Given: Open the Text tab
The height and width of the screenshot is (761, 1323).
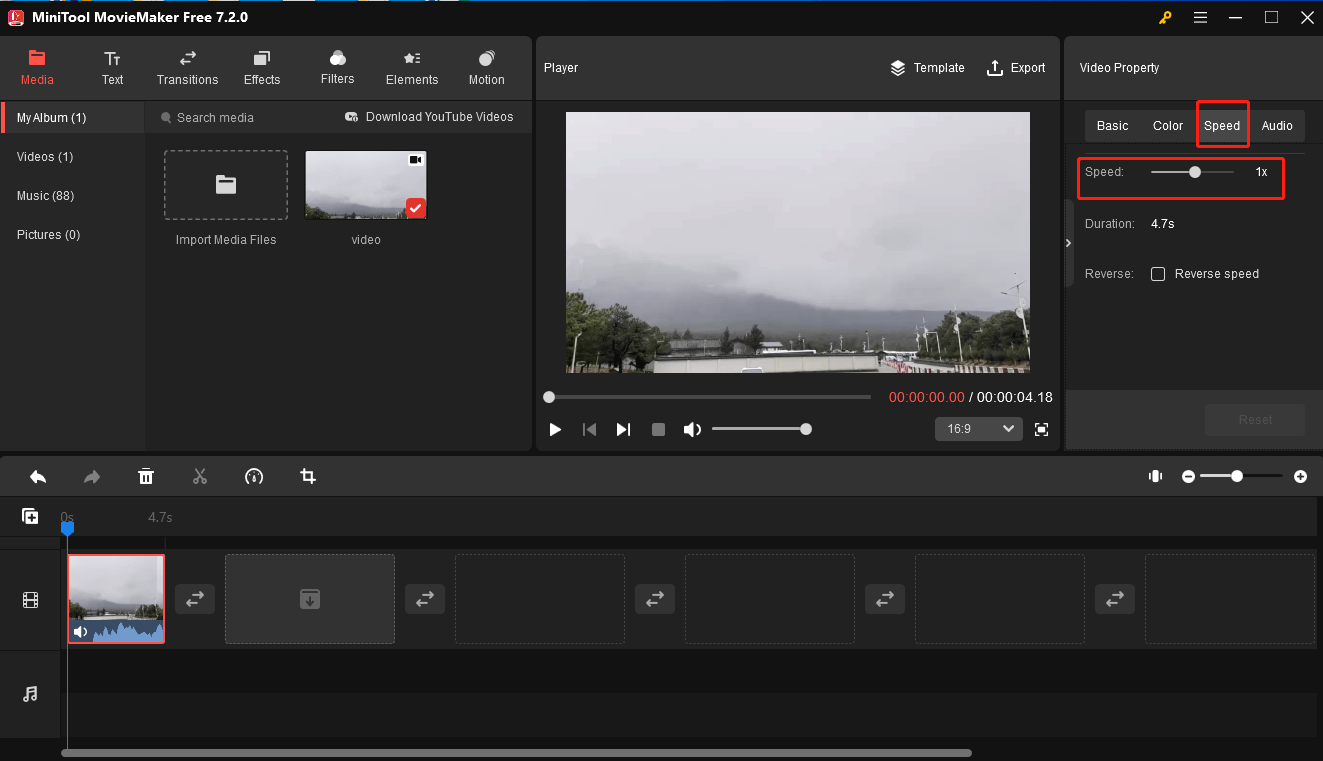Looking at the screenshot, I should click(112, 67).
